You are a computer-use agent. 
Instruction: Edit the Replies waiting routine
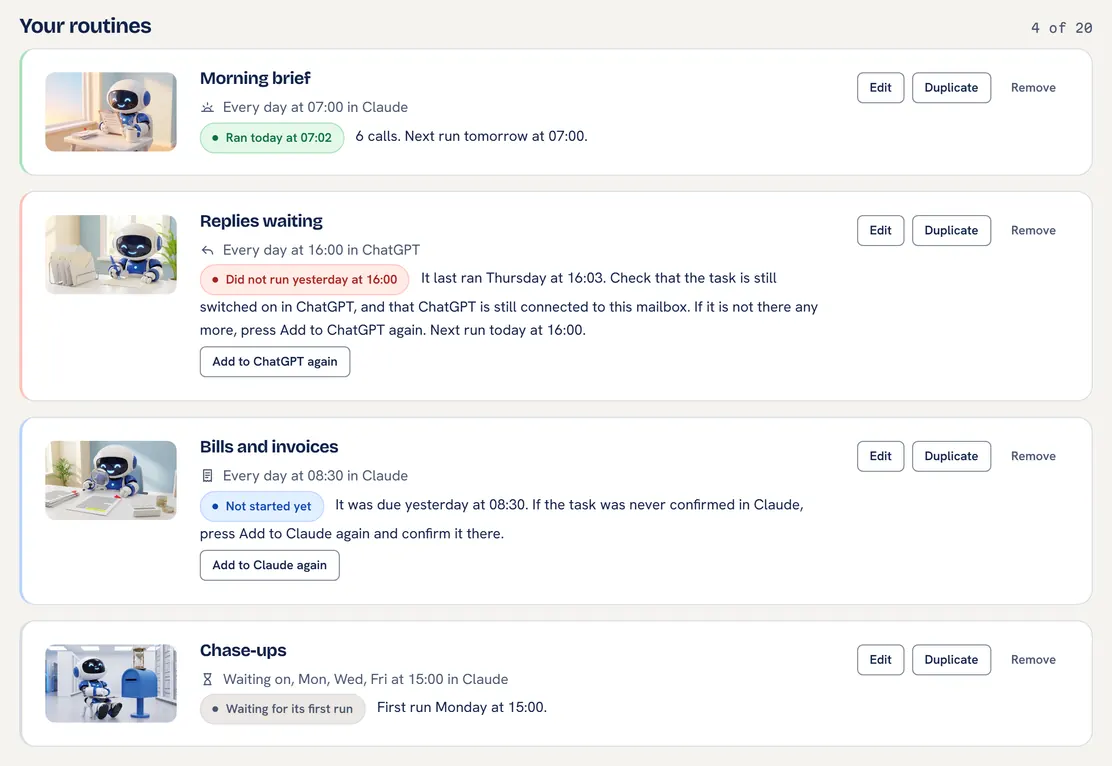[x=880, y=231]
